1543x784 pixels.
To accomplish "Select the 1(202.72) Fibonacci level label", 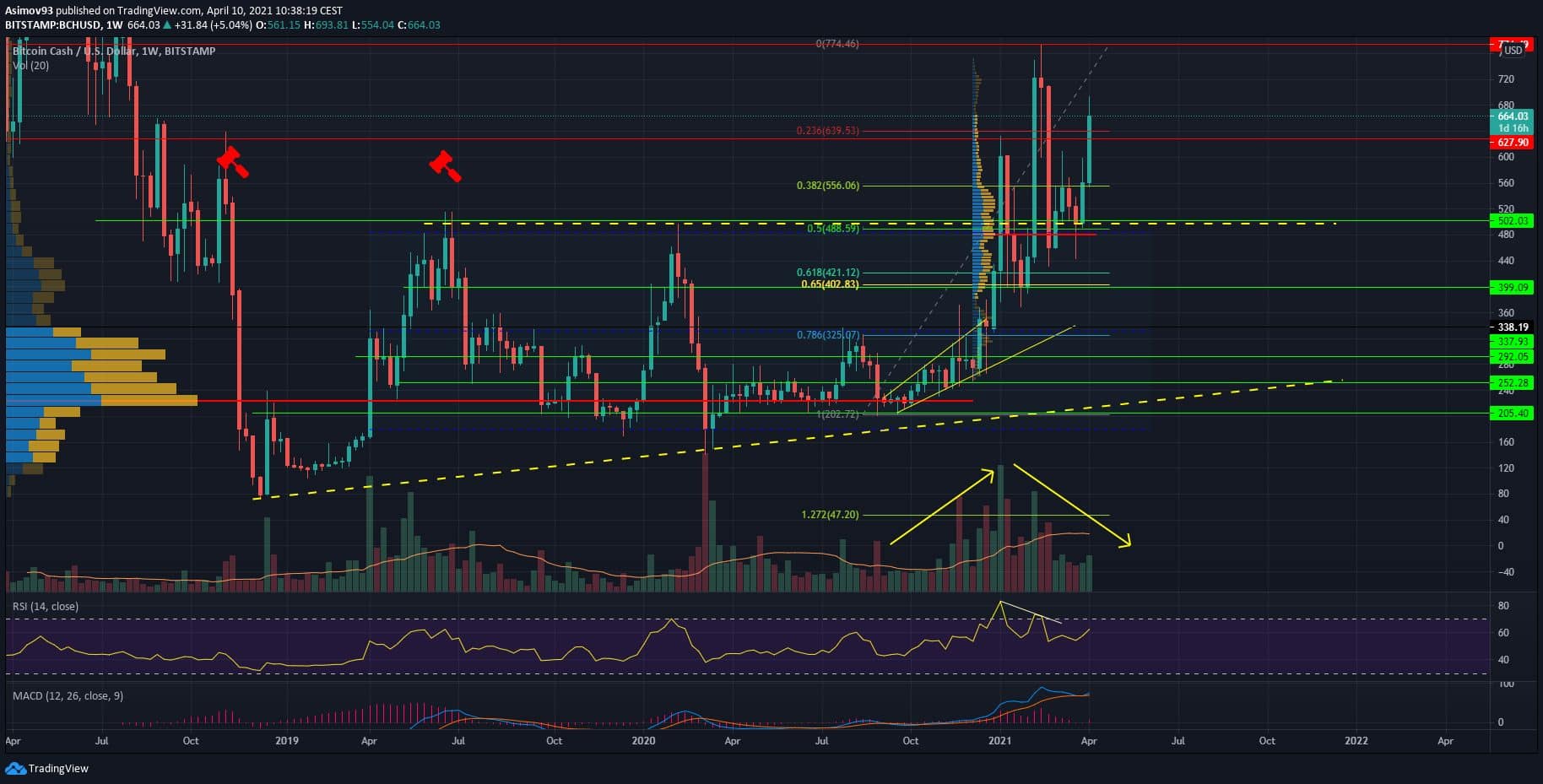I will (x=837, y=414).
